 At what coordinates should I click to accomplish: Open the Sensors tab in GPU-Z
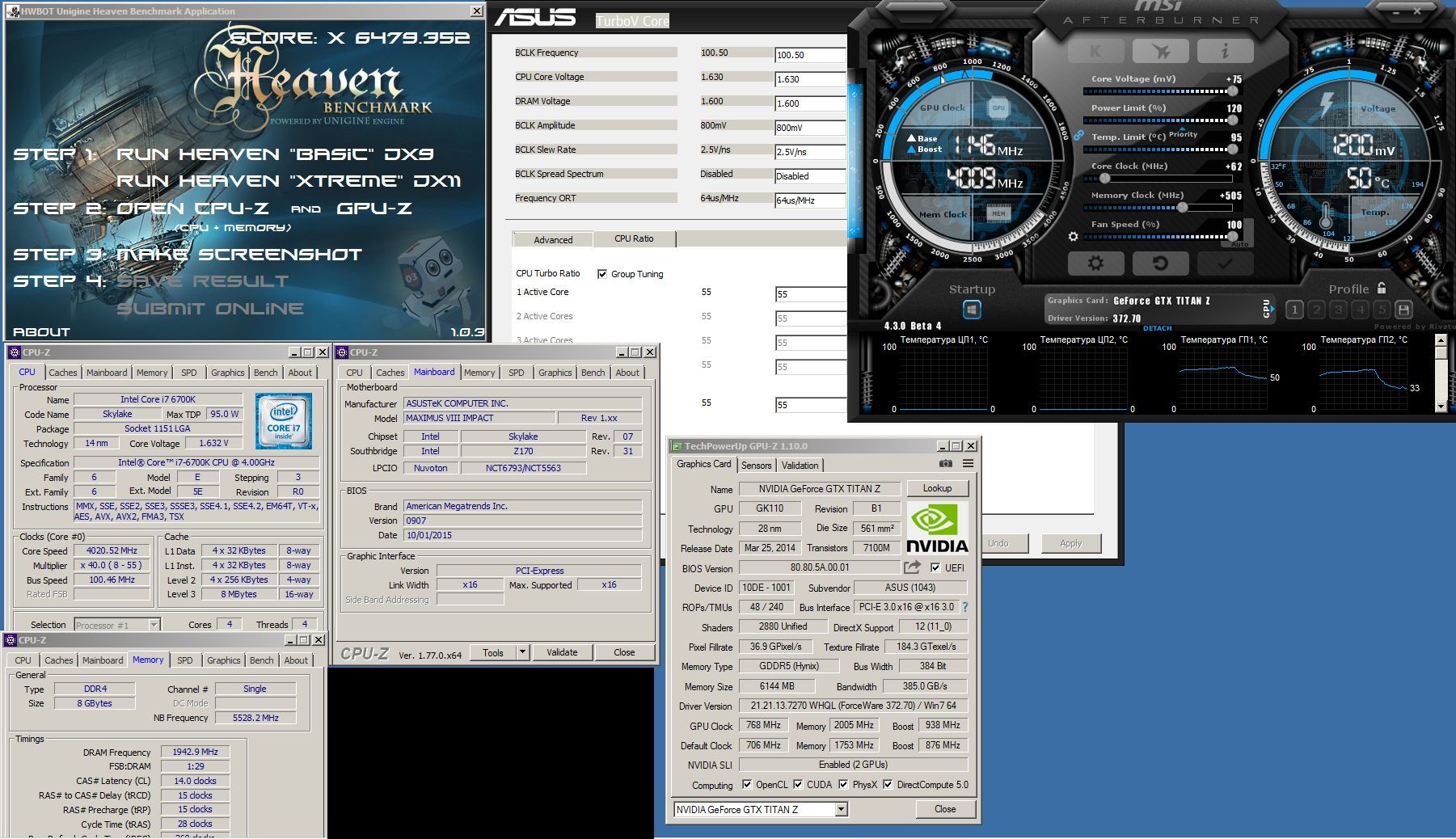point(757,466)
